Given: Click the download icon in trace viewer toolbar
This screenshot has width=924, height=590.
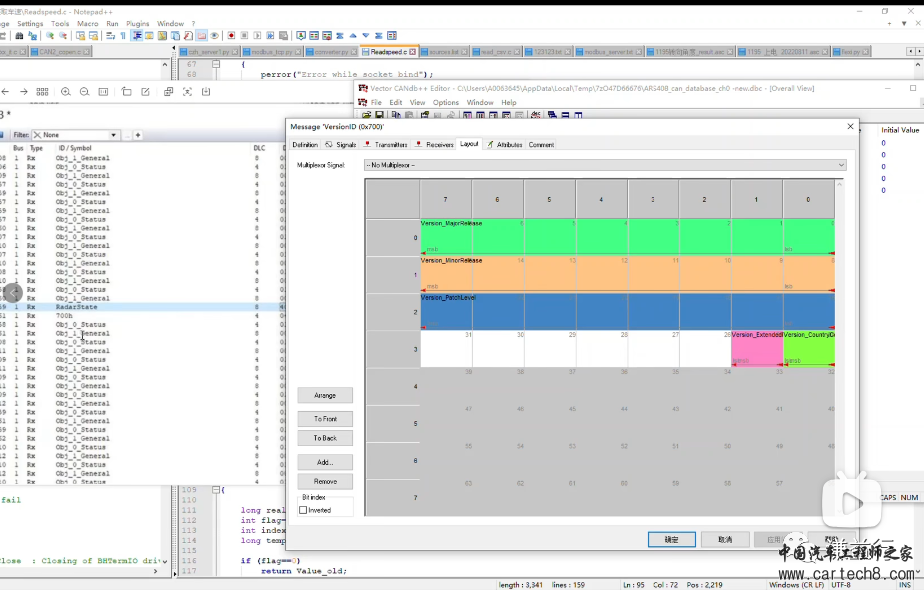Looking at the screenshot, I should pyautogui.click(x=206, y=92).
